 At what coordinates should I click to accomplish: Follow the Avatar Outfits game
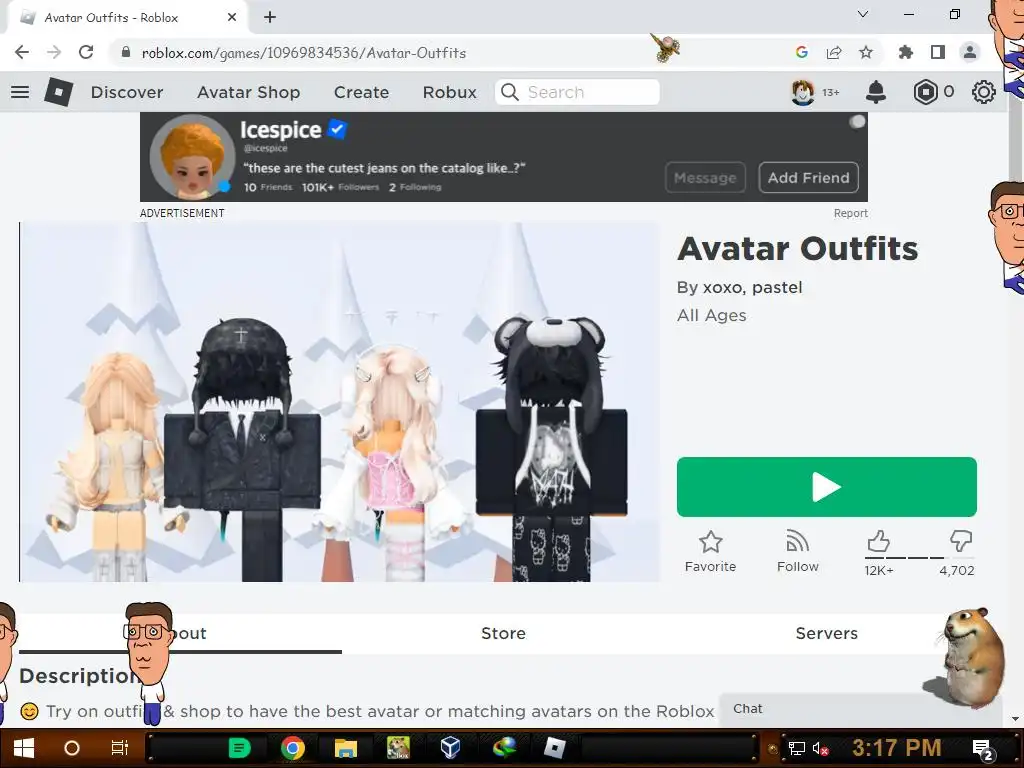pos(797,552)
